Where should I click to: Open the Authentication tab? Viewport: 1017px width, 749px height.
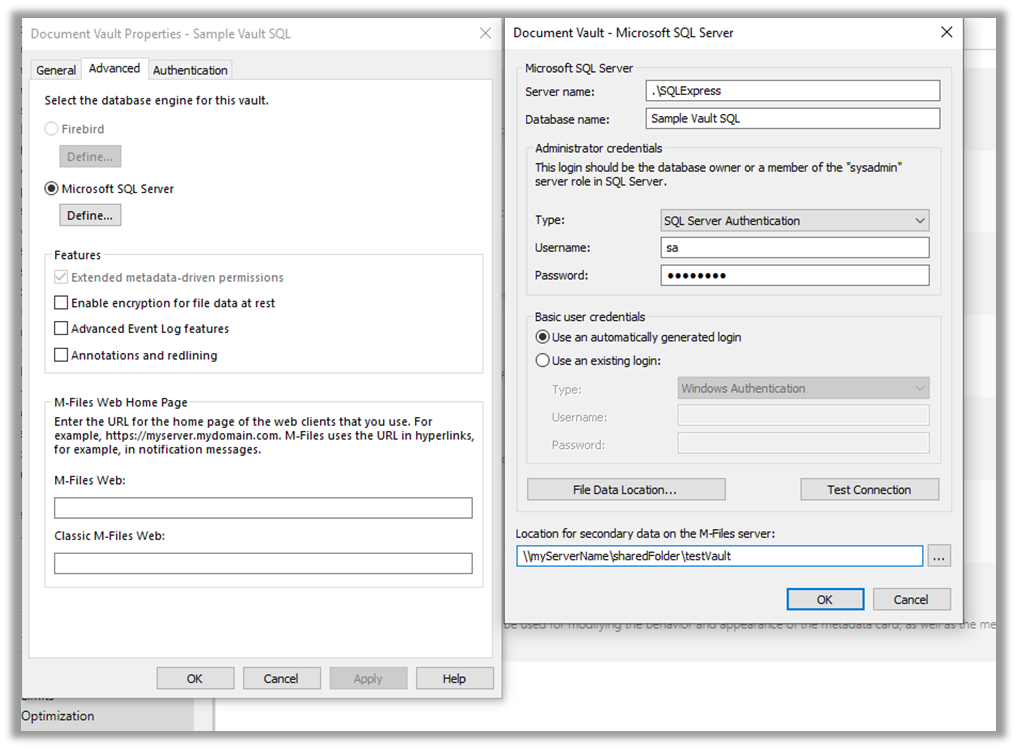point(190,70)
